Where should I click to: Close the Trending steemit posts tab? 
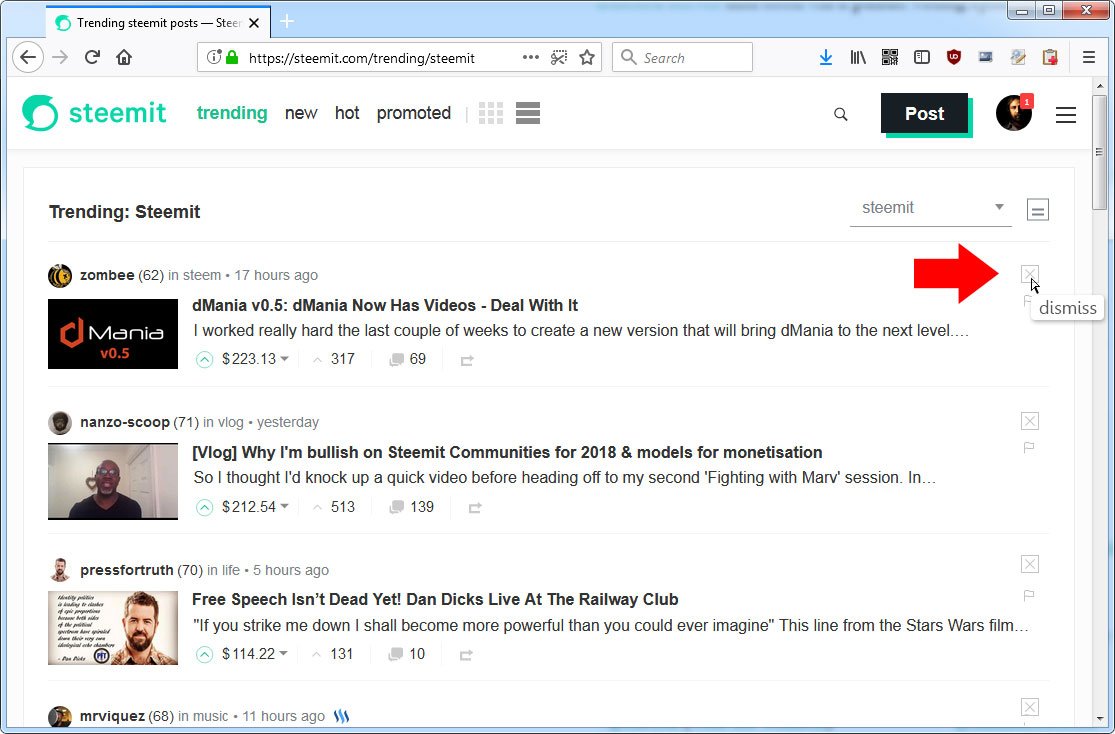[254, 23]
